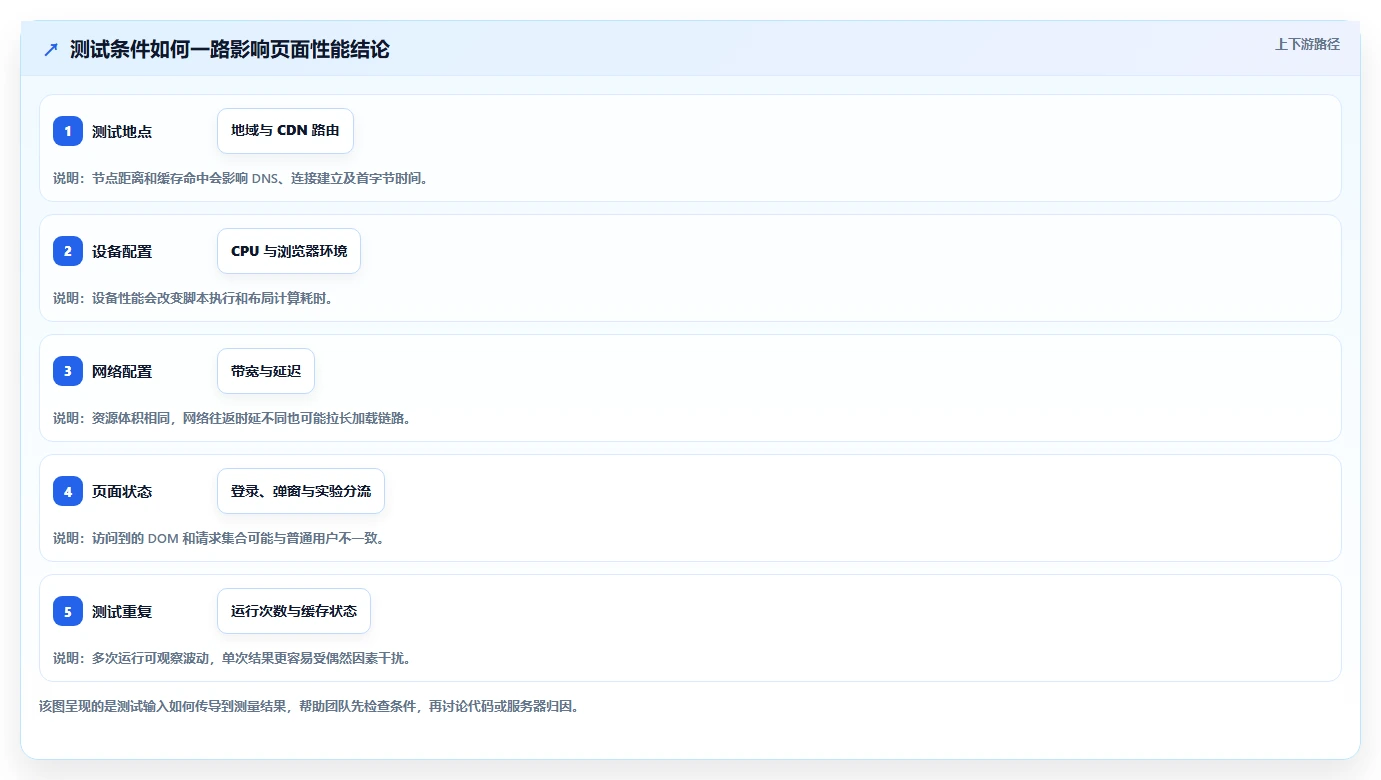Click the step 1 number badge

pos(68,131)
